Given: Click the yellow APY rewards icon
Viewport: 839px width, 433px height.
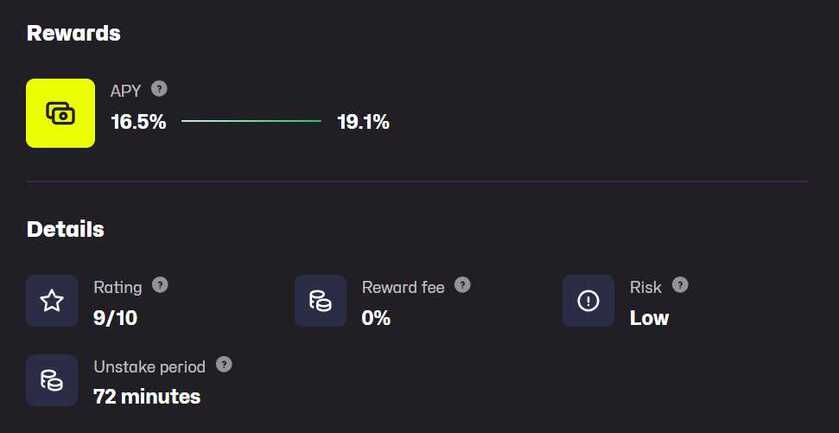Looking at the screenshot, I should [x=60, y=113].
